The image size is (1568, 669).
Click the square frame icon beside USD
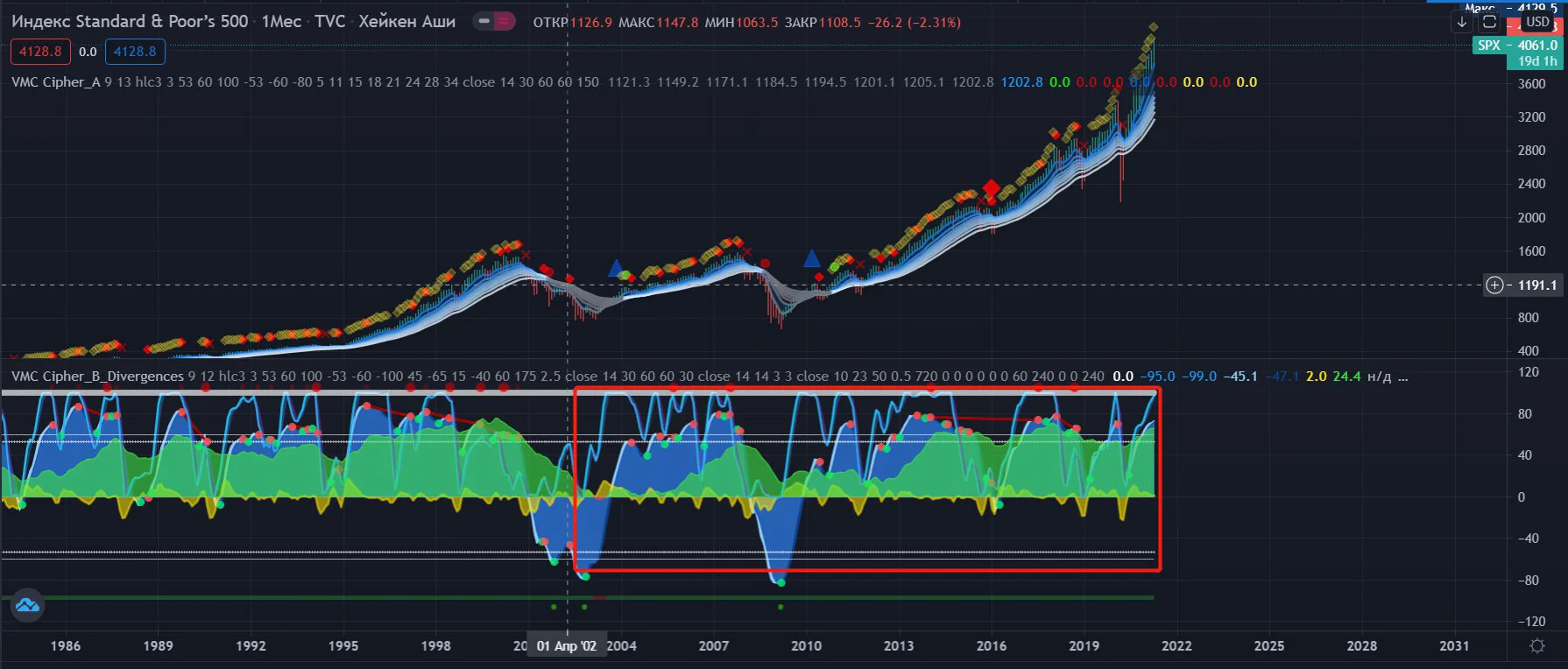pyautogui.click(x=1489, y=22)
